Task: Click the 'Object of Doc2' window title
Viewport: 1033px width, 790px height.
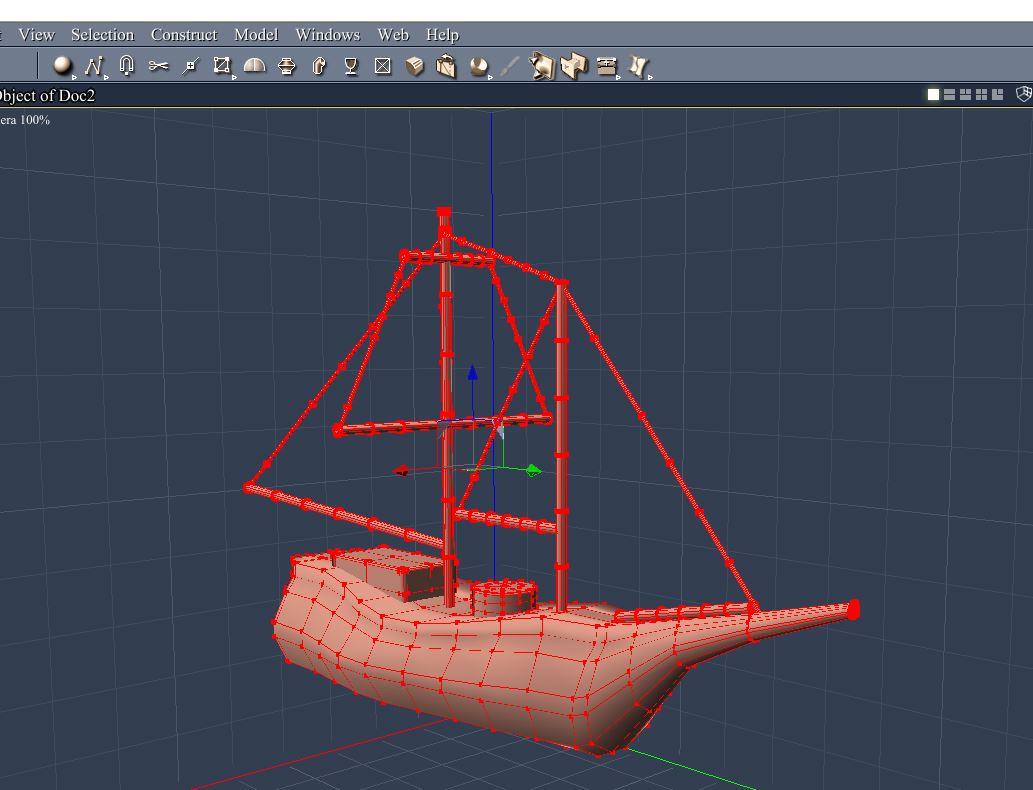Action: (47, 96)
